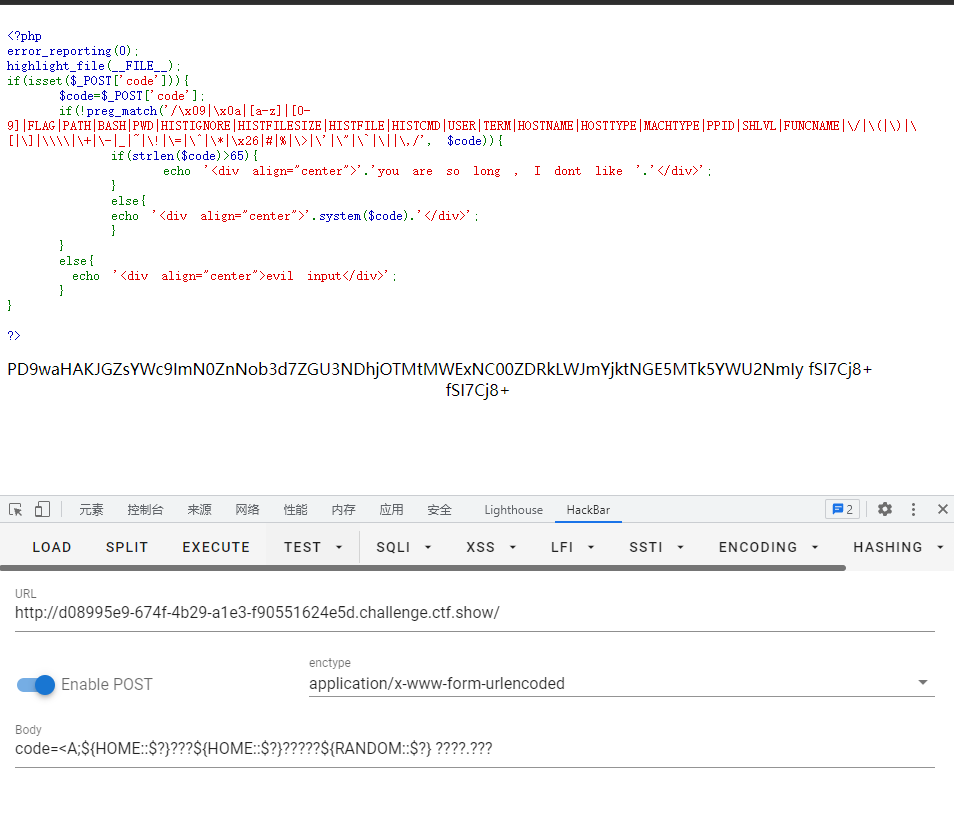This screenshot has width=954, height=817.
Task: Click the <?php opening tag
Action: point(24,36)
